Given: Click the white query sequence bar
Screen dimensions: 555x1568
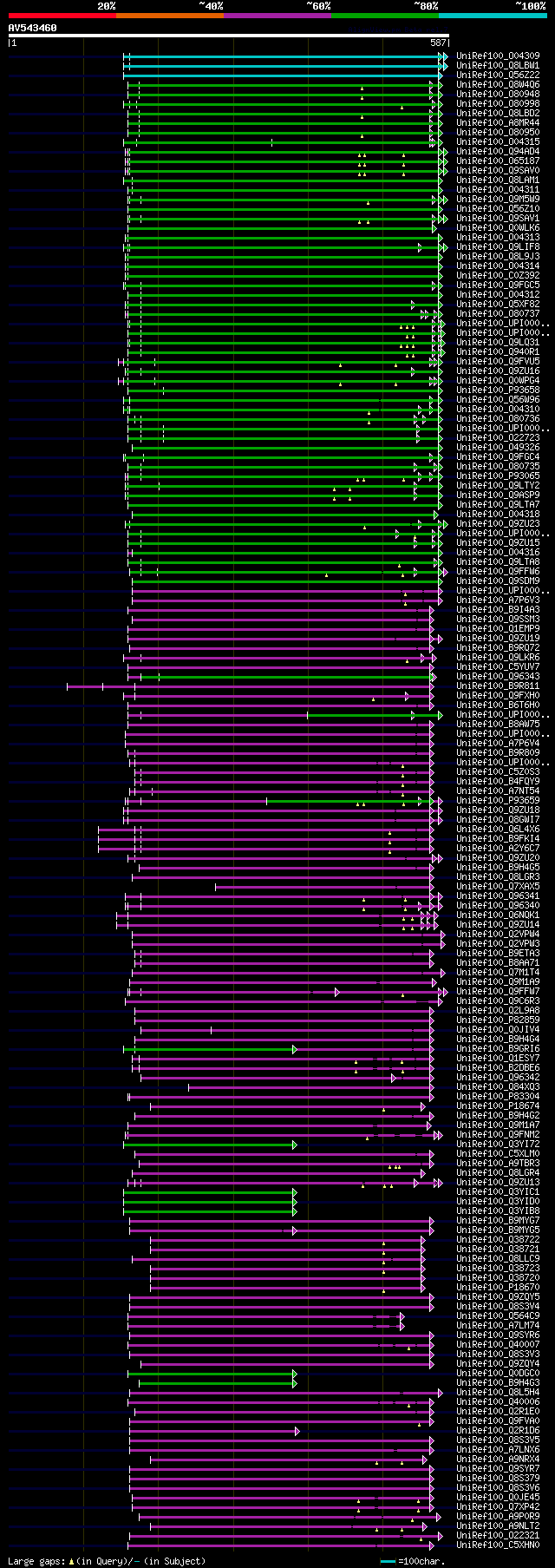Looking at the screenshot, I should click(229, 36).
